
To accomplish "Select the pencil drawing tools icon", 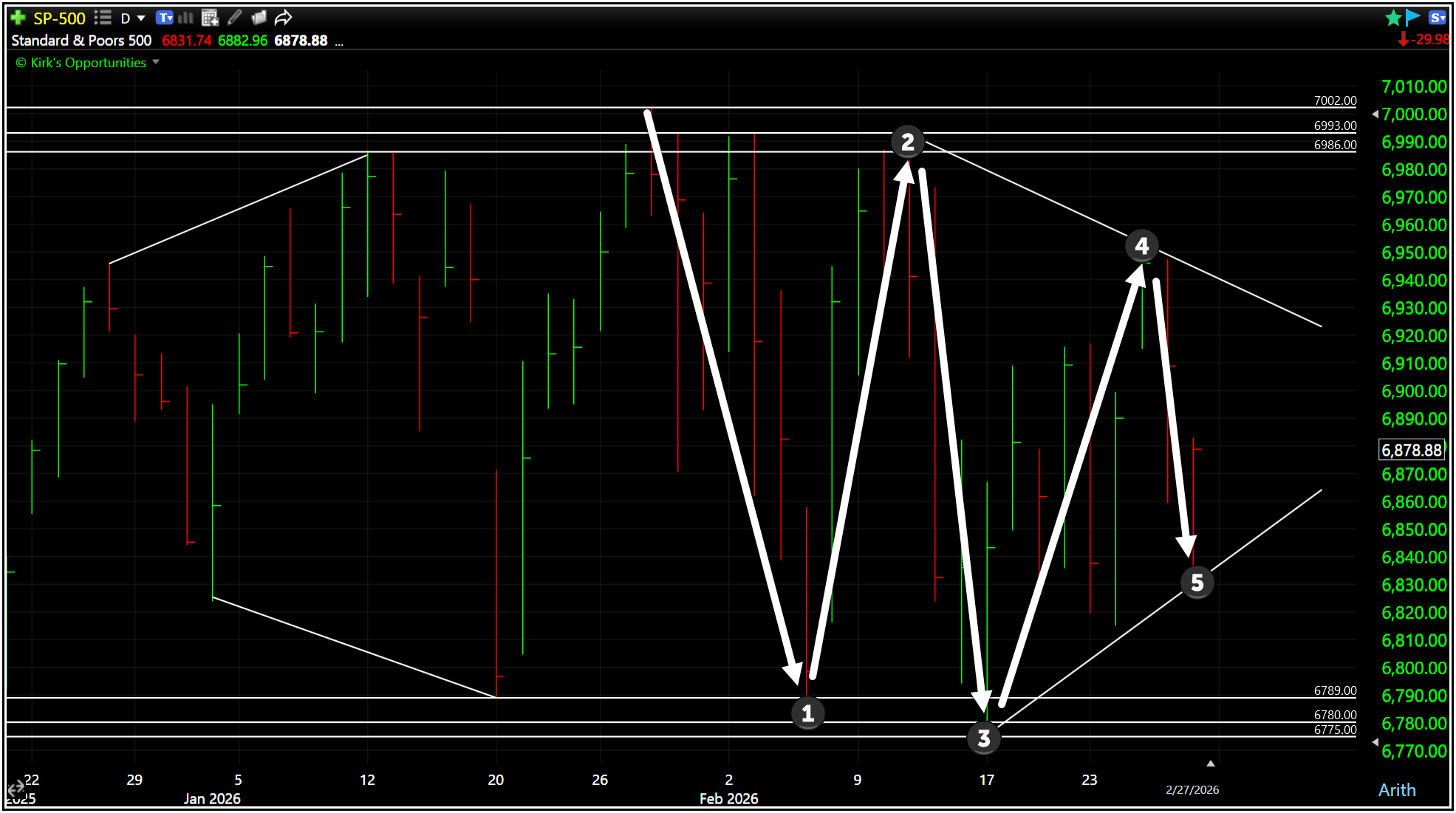I will coord(235,18).
